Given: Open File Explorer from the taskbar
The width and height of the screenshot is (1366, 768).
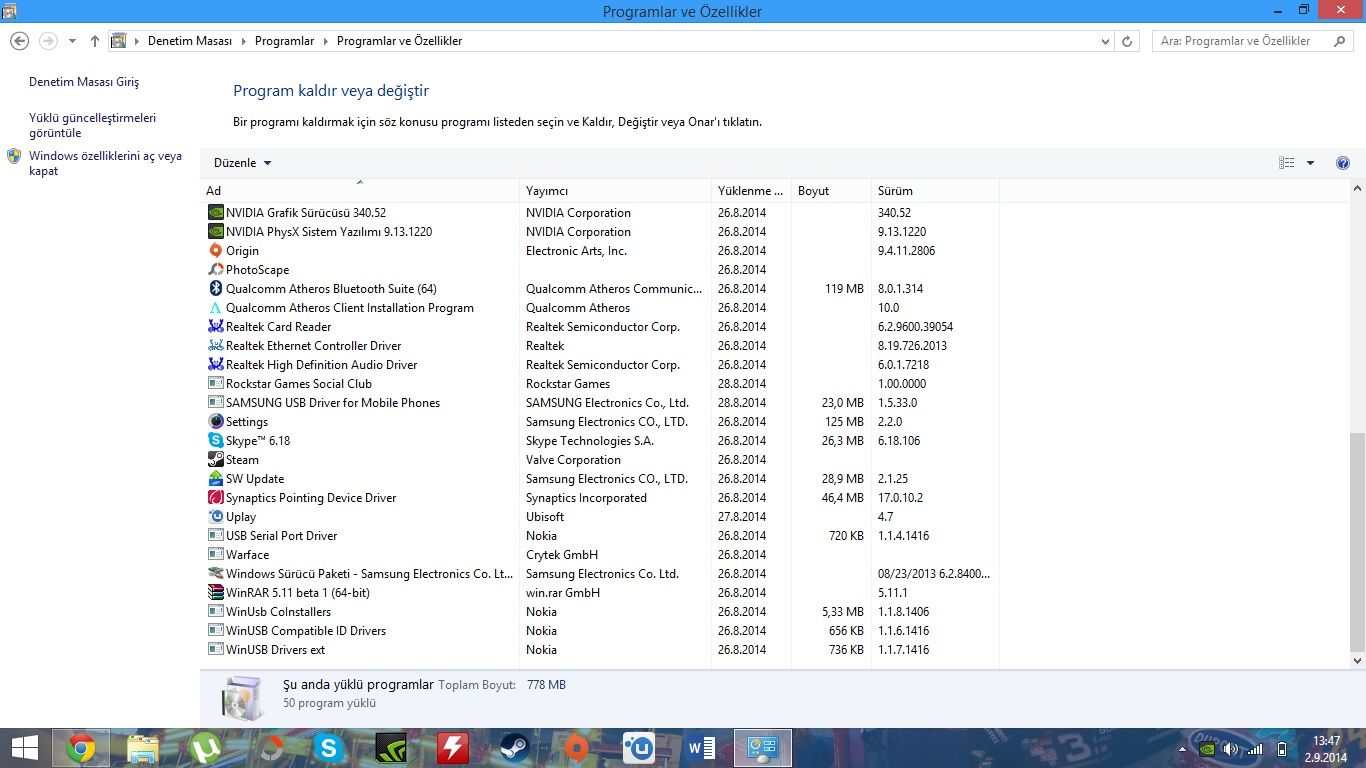Looking at the screenshot, I should tap(143, 748).
